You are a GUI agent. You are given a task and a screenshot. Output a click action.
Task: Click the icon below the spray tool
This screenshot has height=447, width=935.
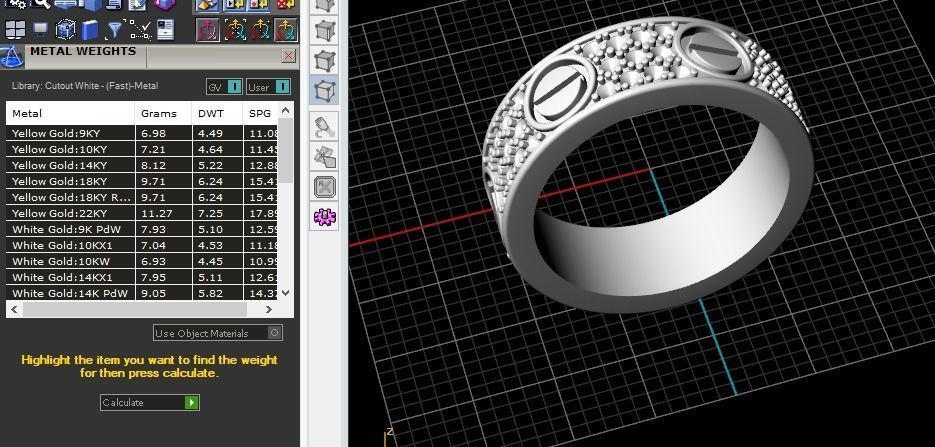pos(326,156)
